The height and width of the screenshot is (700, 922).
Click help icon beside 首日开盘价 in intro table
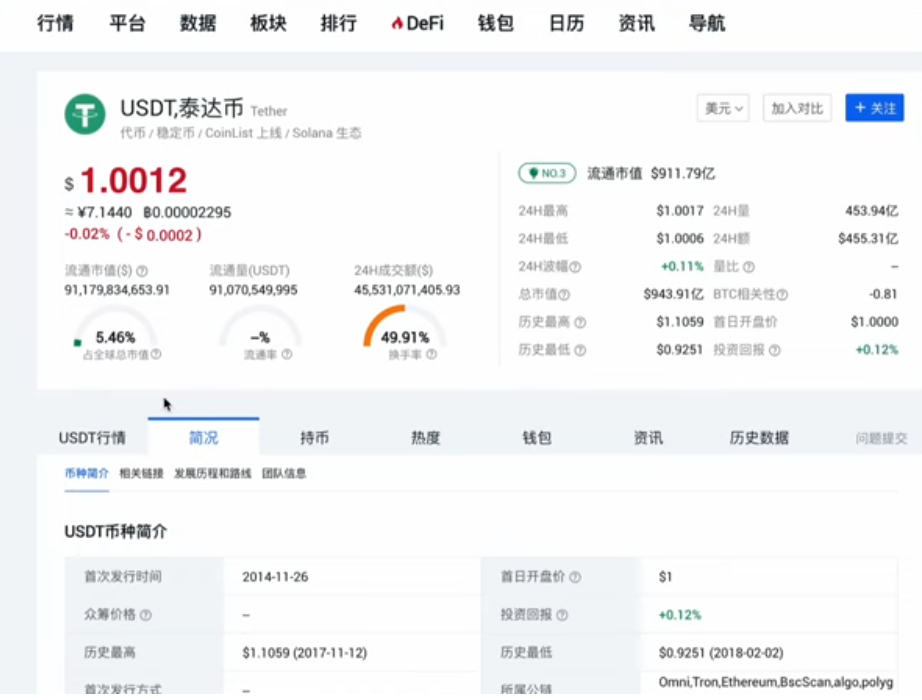point(576,578)
